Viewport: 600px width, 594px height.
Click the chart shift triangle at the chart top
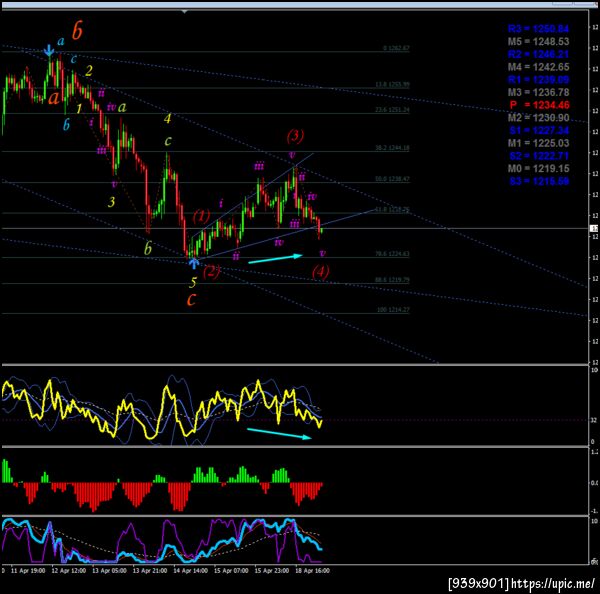(184, 12)
